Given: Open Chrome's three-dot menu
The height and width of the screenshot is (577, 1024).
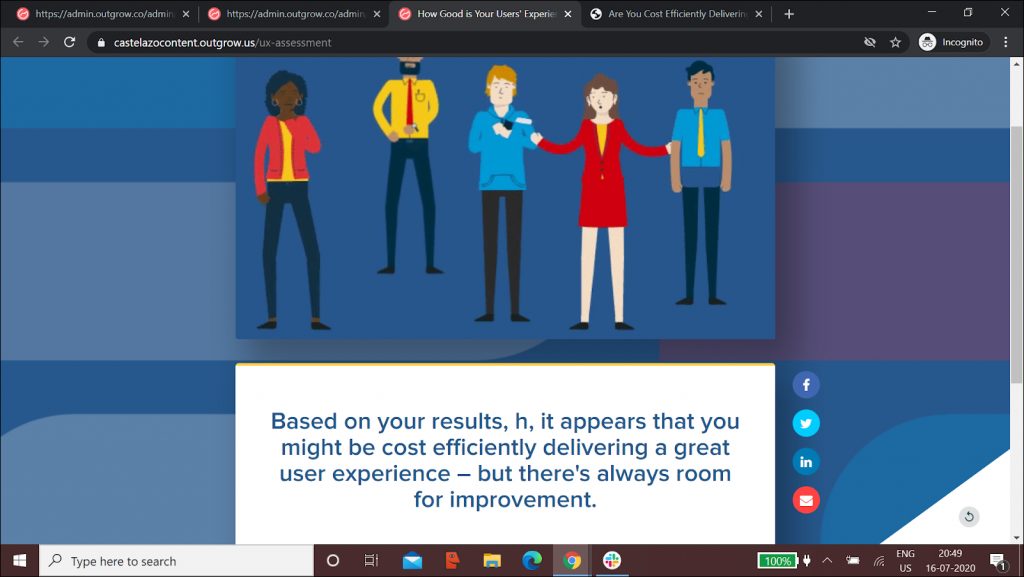Looking at the screenshot, I should click(1006, 42).
